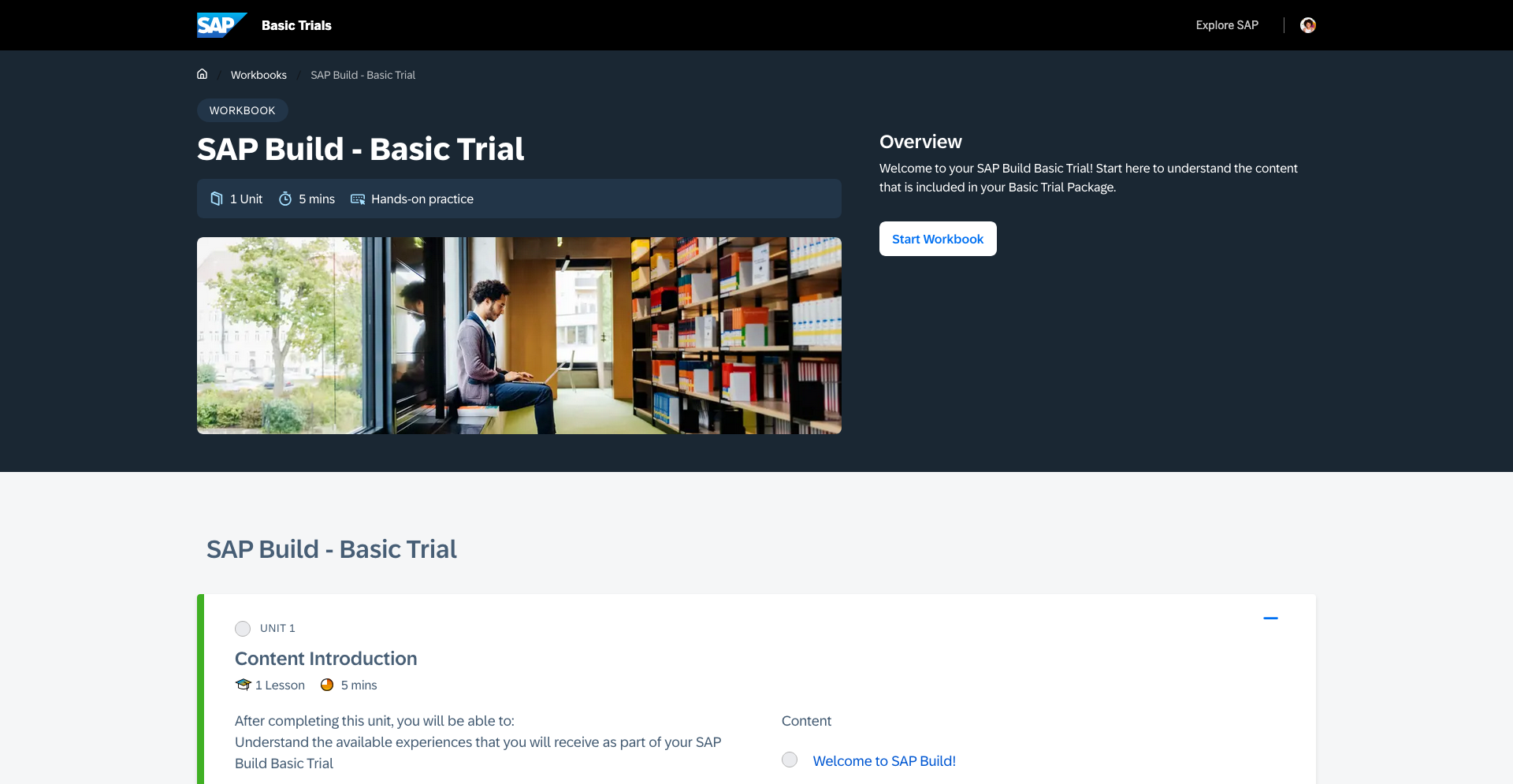The width and height of the screenshot is (1513, 784).
Task: Click the 1 Unit book icon
Action: [x=217, y=199]
